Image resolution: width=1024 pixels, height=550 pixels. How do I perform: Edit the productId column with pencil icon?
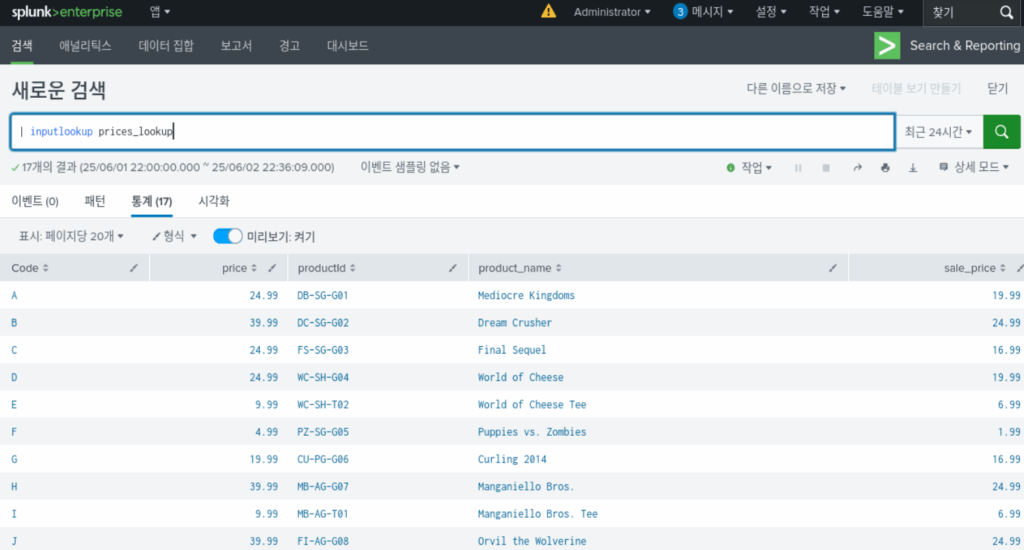(x=453, y=268)
